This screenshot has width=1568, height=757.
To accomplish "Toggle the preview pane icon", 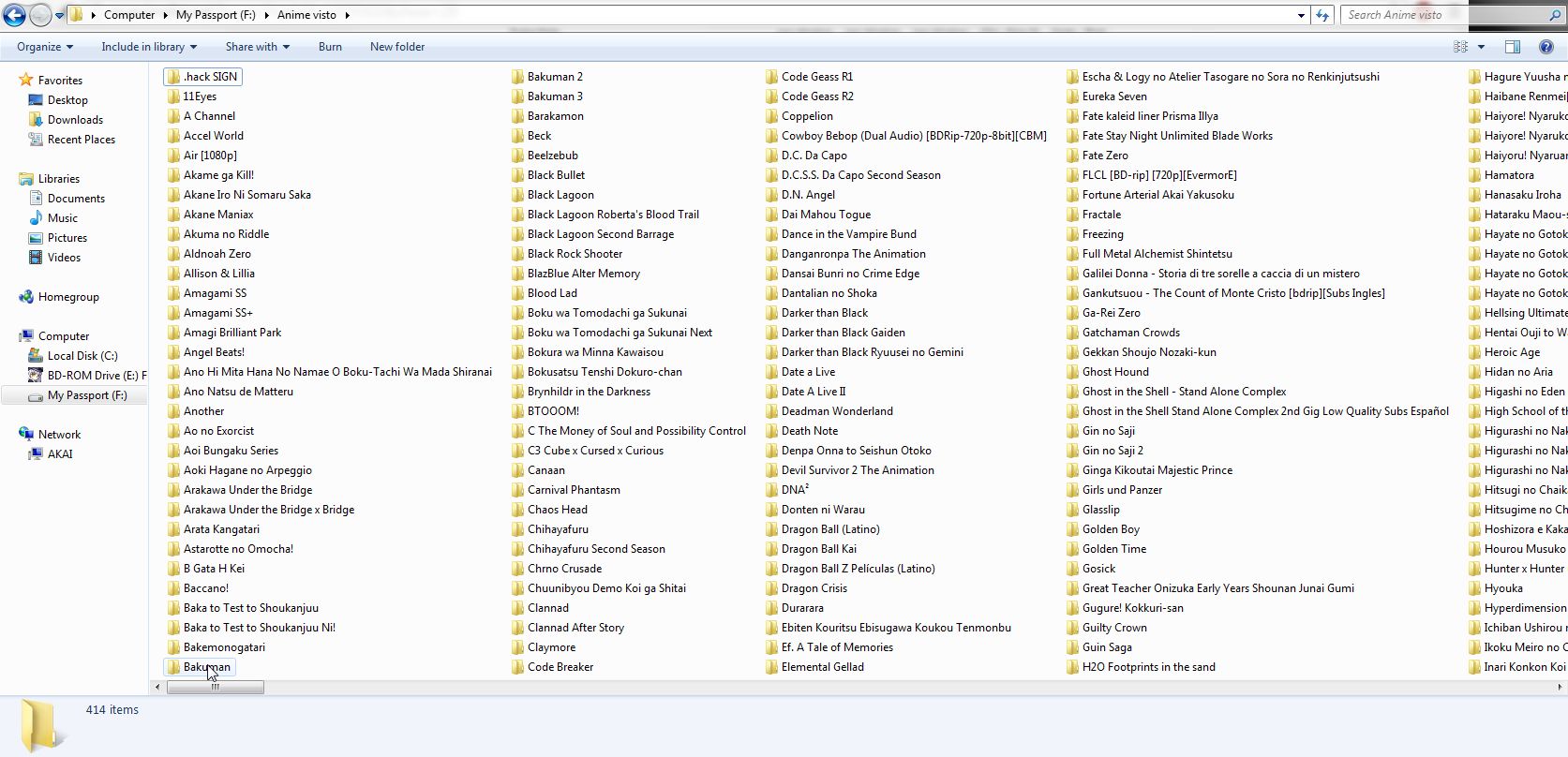I will [x=1512, y=47].
